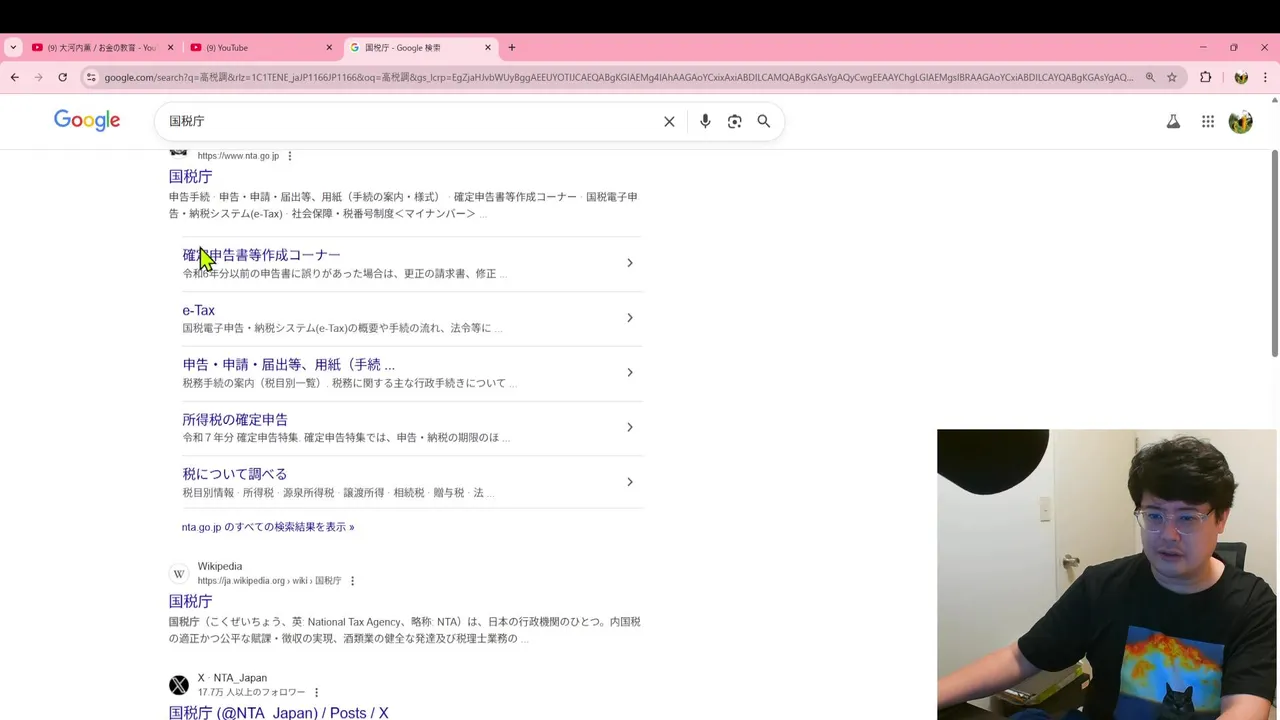Viewport: 1280px width, 720px height.
Task: Open the X NTA_Japan result favicon
Action: (179, 685)
